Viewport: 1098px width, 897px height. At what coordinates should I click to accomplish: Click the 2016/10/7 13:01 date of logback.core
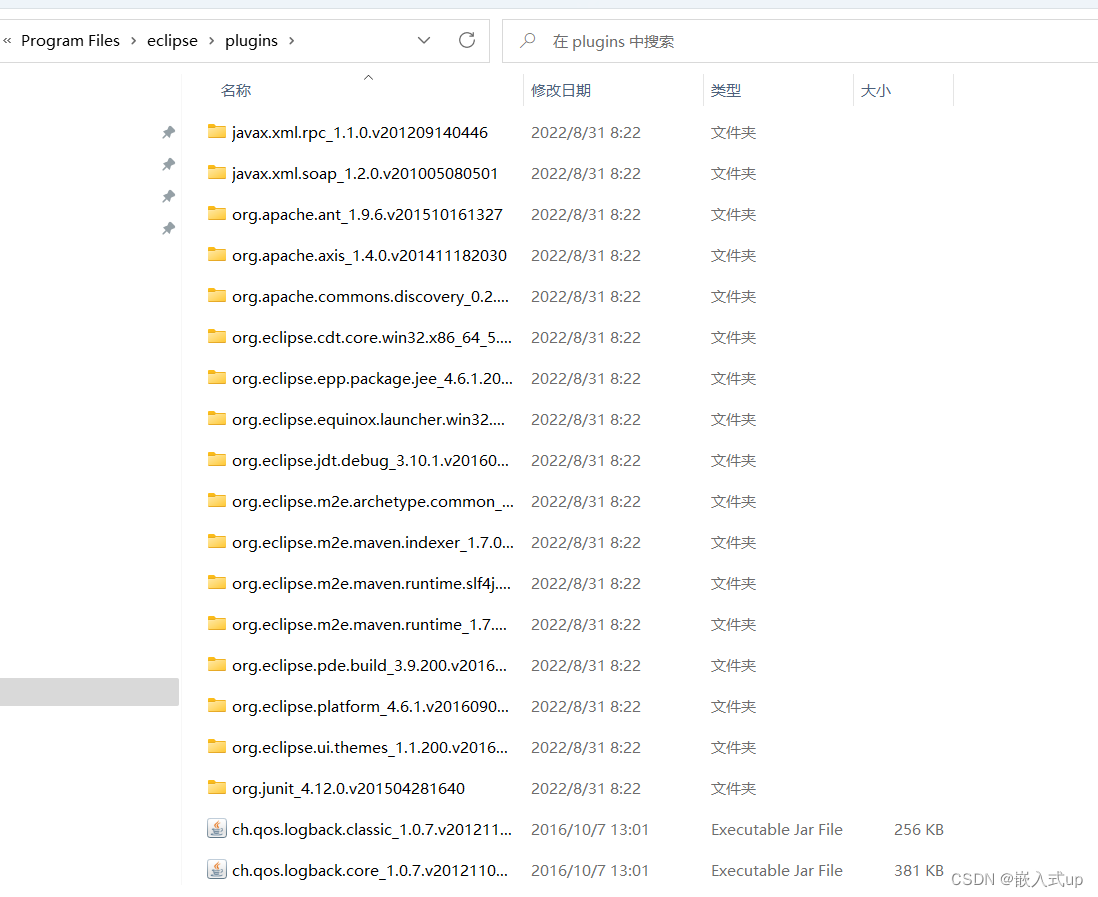coord(590,870)
